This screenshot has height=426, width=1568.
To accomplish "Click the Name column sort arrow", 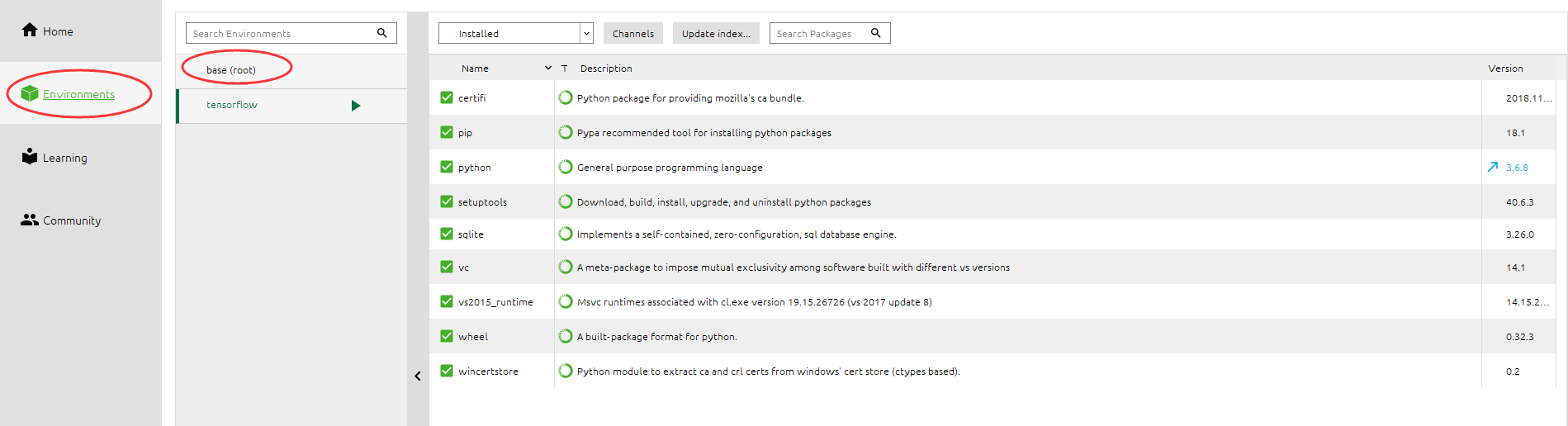I will [547, 68].
